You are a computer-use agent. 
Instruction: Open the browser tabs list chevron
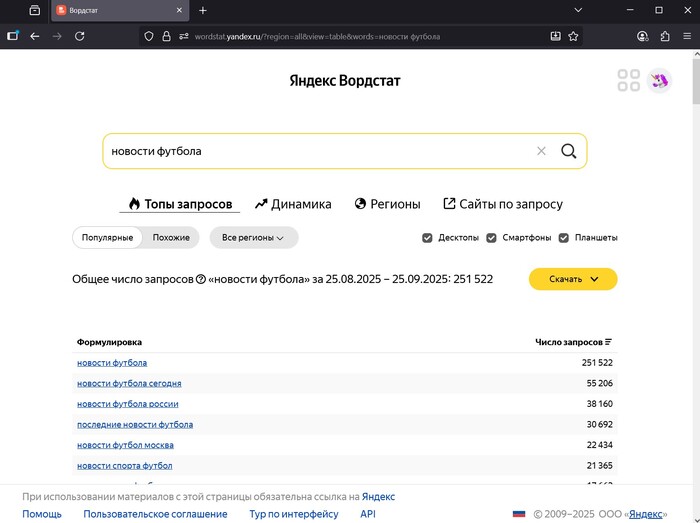point(578,10)
